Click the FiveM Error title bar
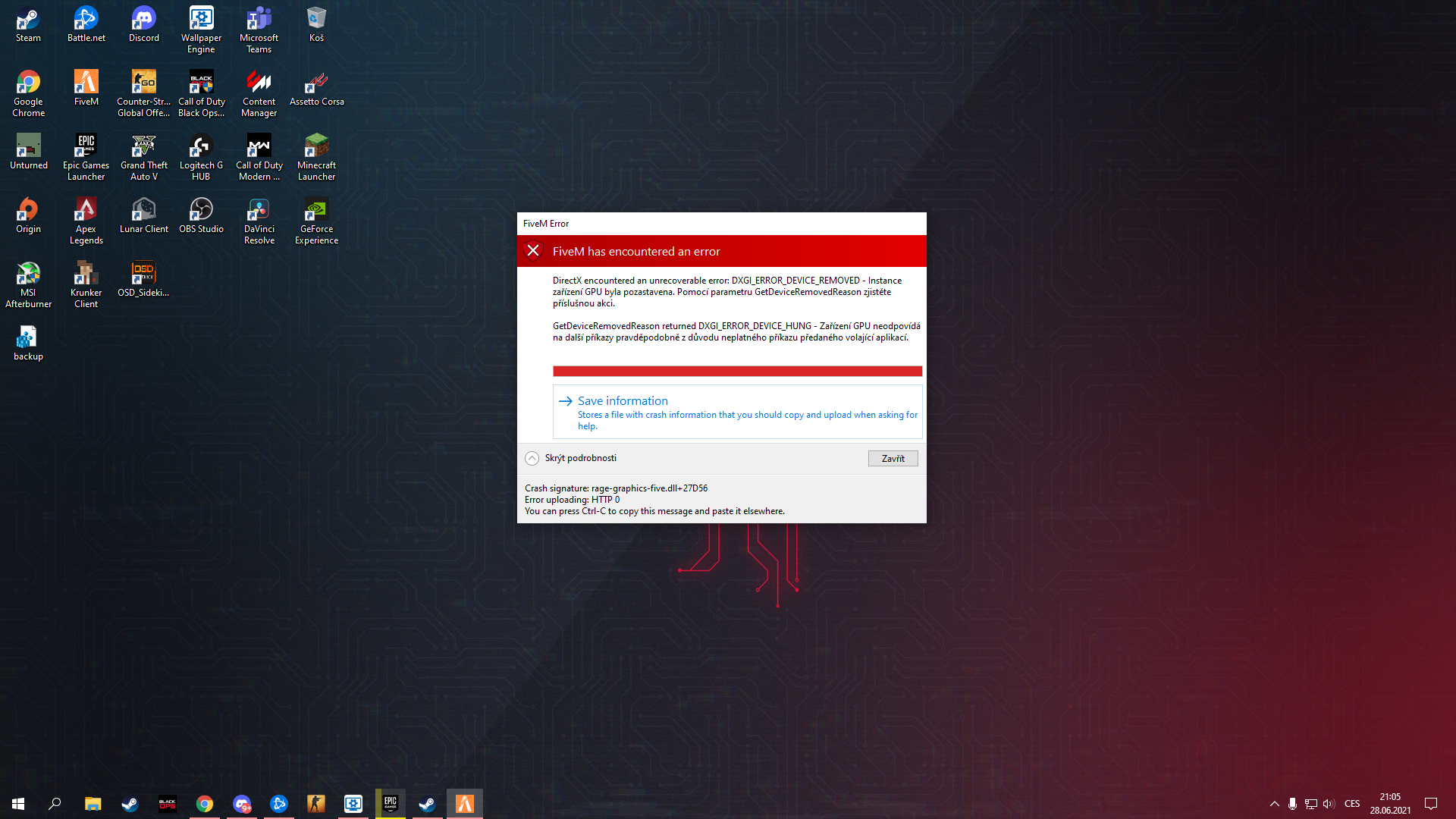 click(x=721, y=224)
